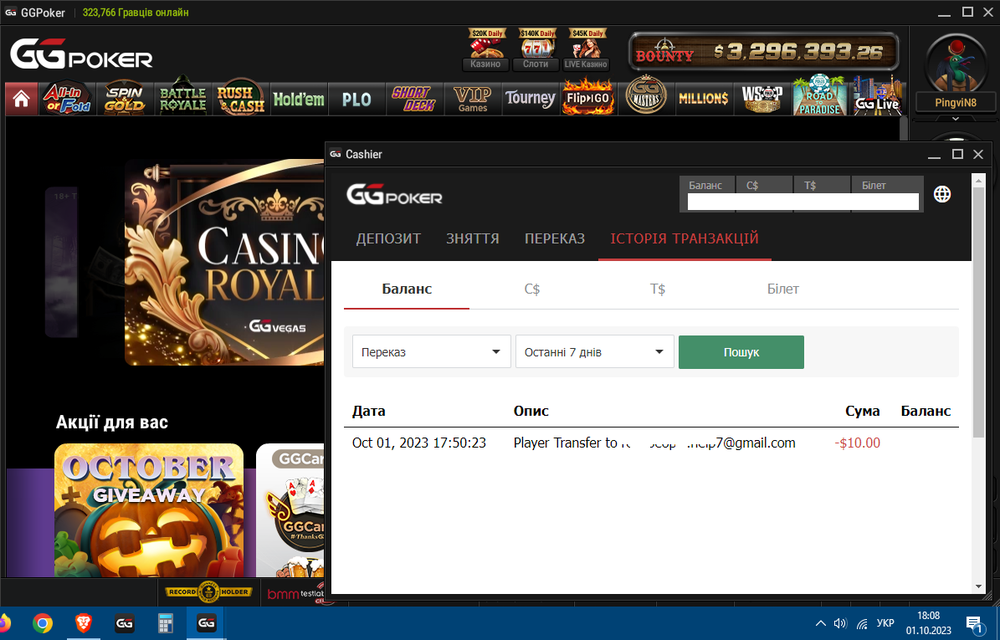
Task: Select the Білет history sub-tab
Action: click(783, 289)
